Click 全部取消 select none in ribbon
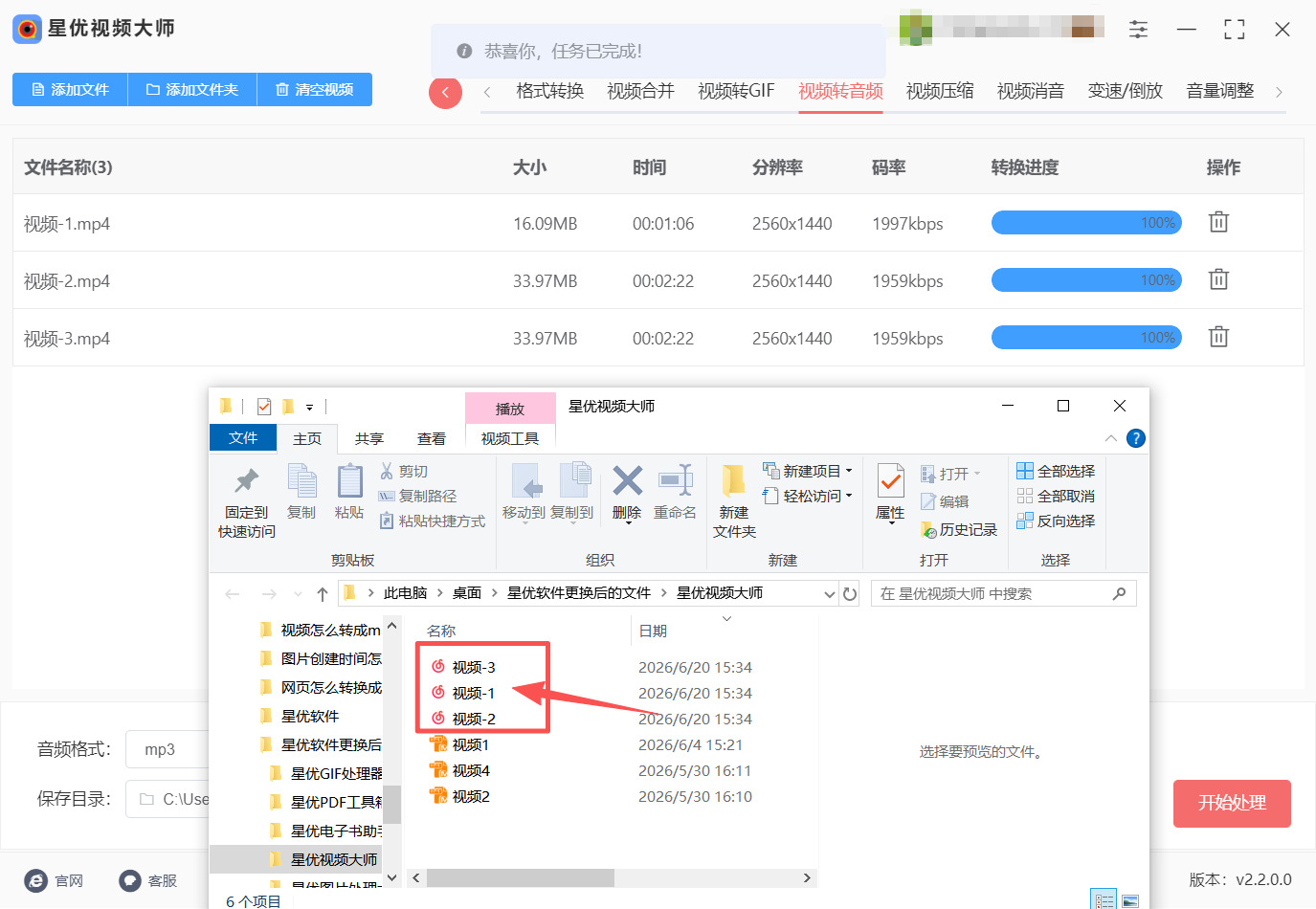The width and height of the screenshot is (1316, 909). tap(1056, 496)
